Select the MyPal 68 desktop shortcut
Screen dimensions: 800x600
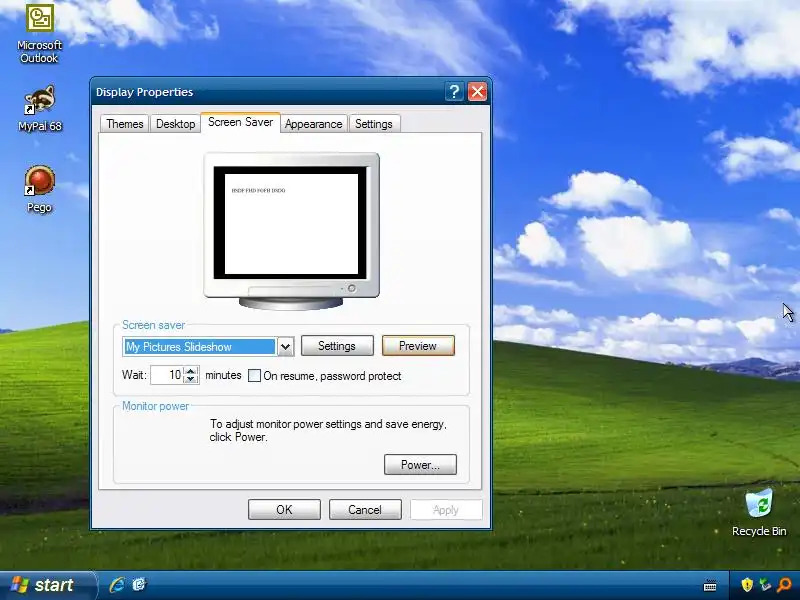click(x=39, y=109)
